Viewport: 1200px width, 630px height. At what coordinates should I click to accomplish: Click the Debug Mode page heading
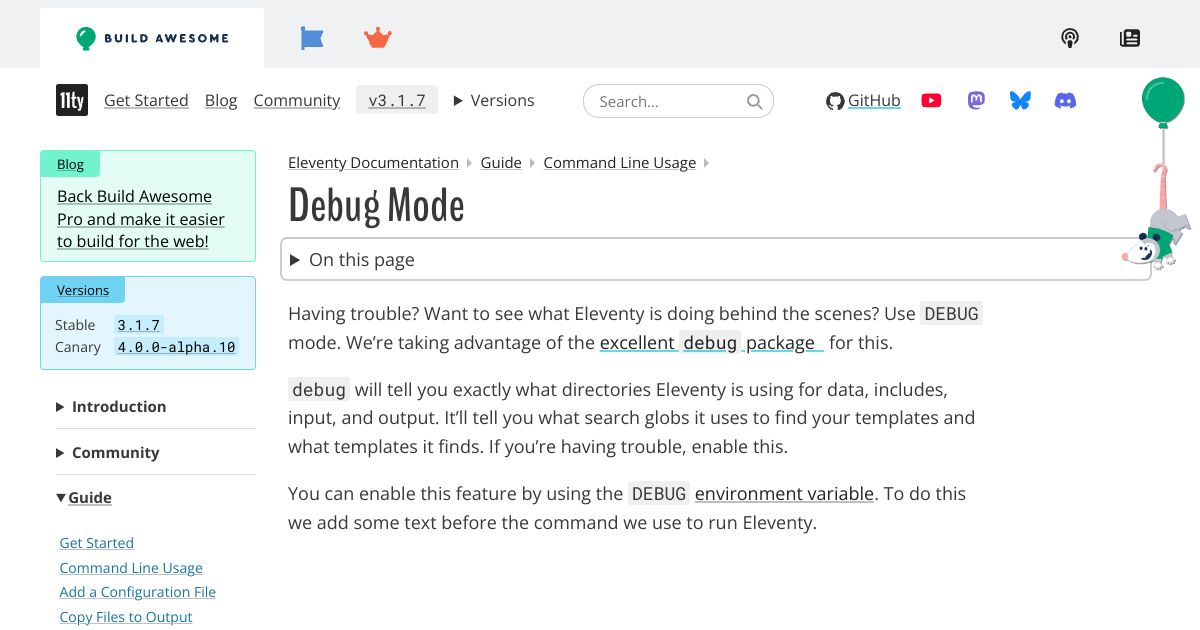pos(376,205)
